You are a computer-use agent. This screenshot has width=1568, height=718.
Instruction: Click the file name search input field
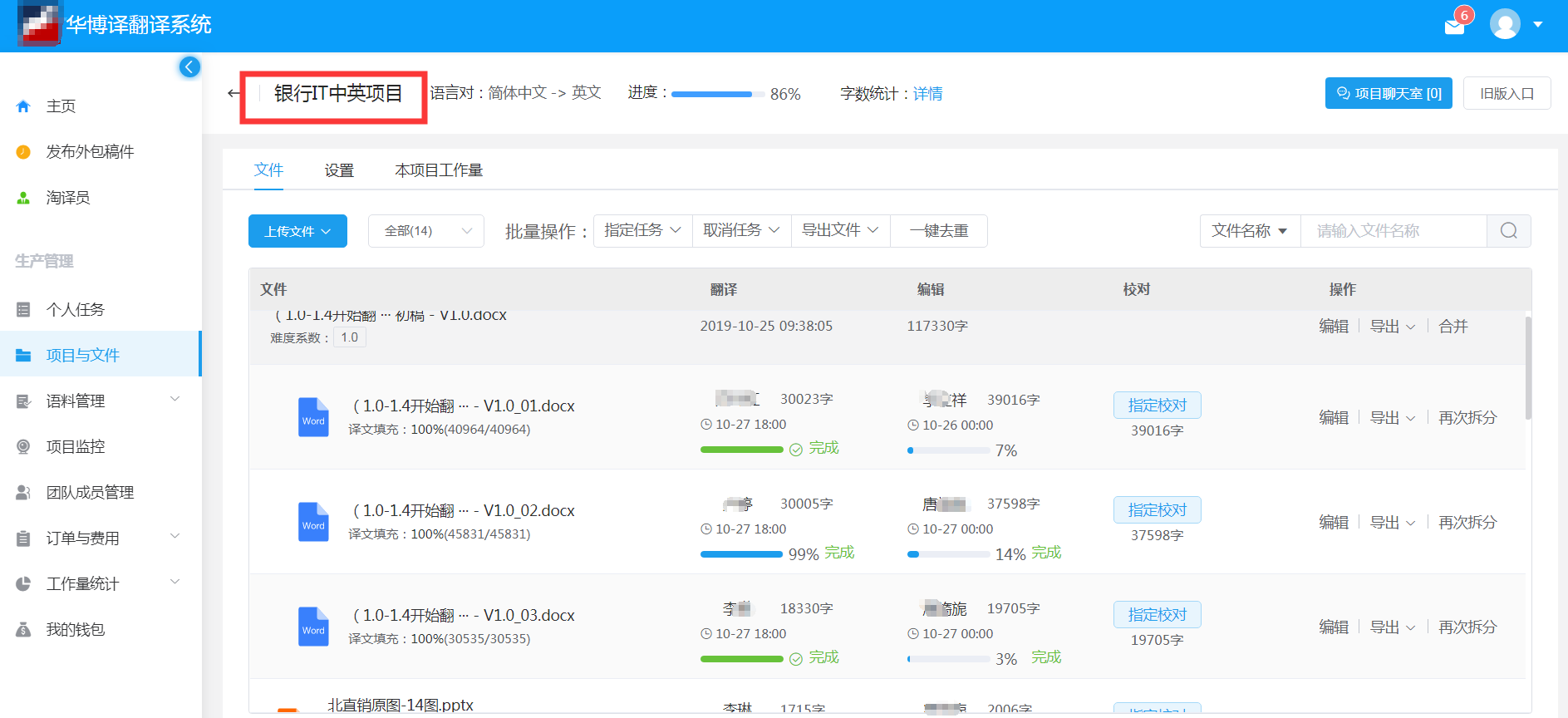point(1392,231)
